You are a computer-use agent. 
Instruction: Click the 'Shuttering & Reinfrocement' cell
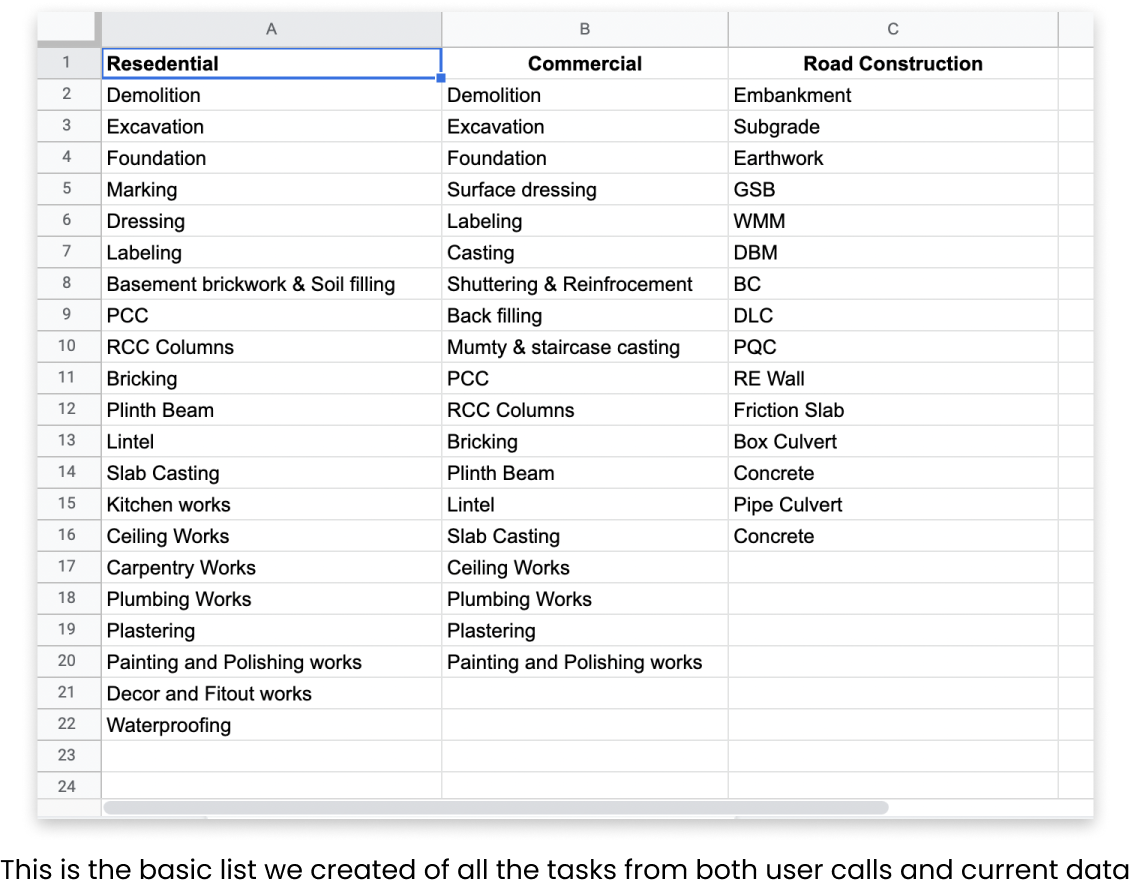(x=570, y=284)
